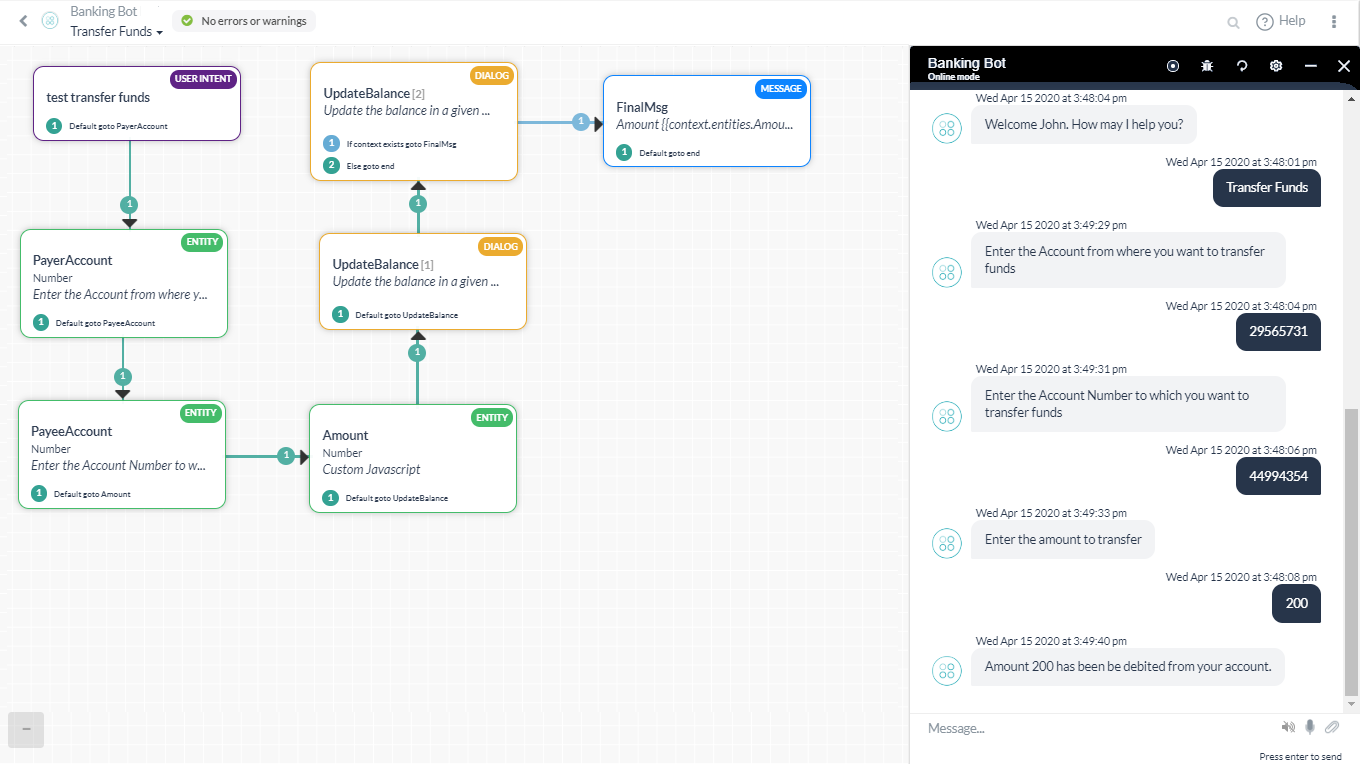Restart the chat conversation with refresh icon

click(1241, 65)
